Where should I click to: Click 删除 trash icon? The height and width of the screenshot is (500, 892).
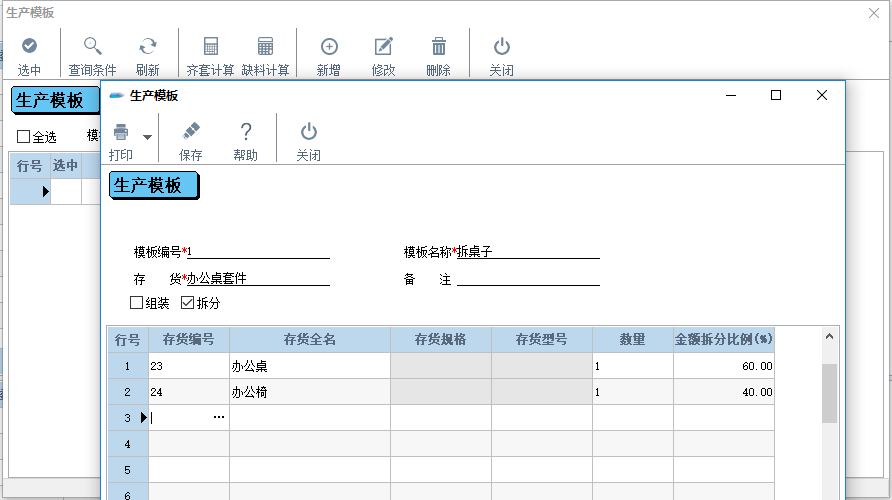pyautogui.click(x=438, y=46)
